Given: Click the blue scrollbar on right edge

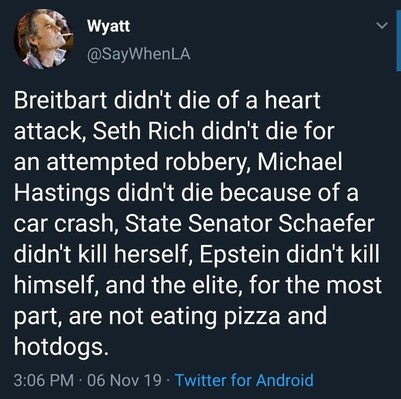Looking at the screenshot, I should coord(398,47).
